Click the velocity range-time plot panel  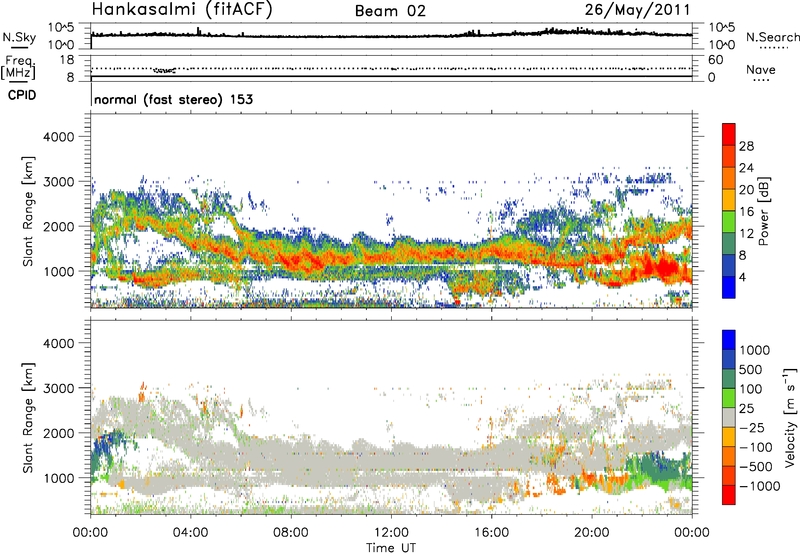pos(391,417)
